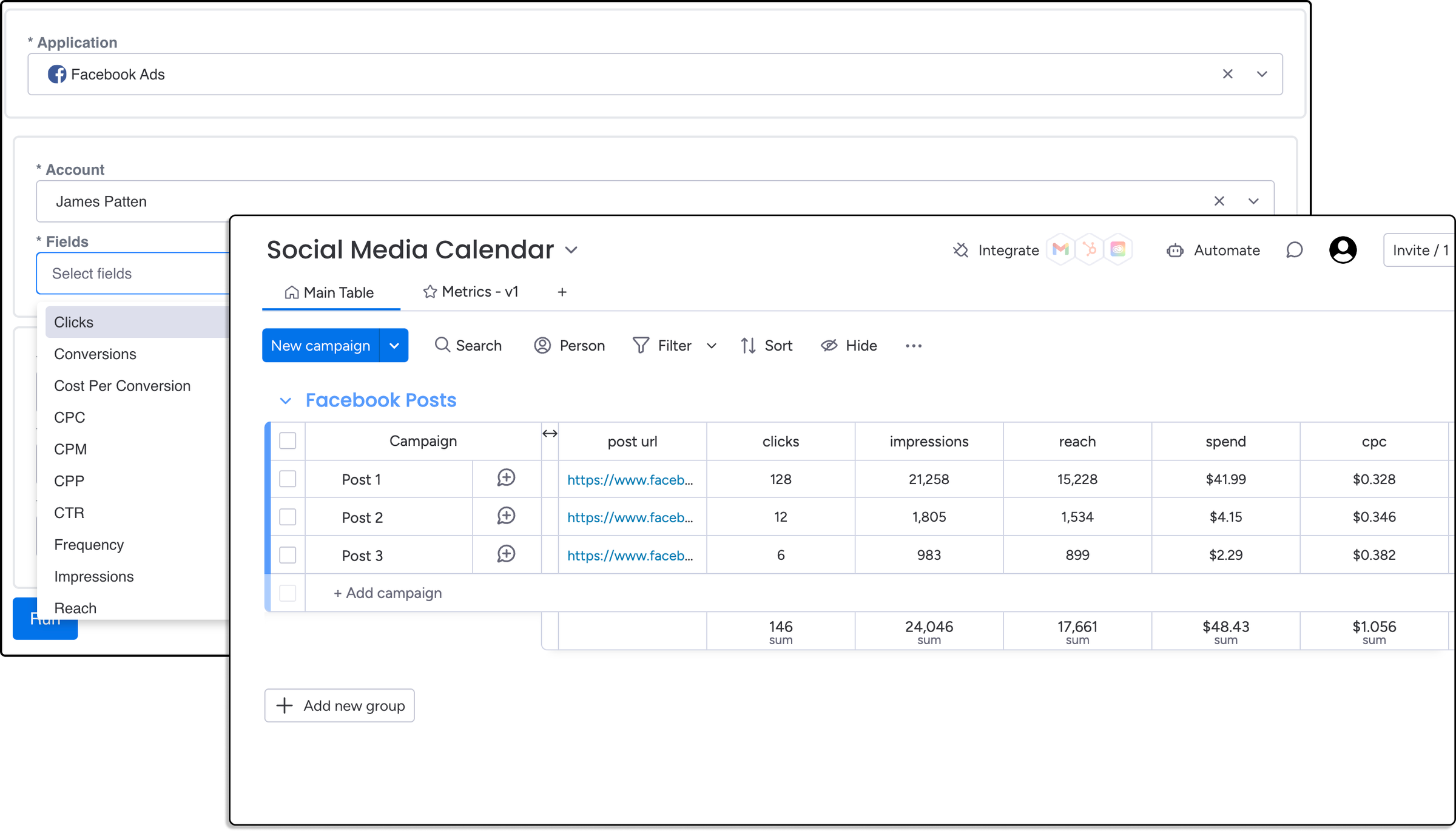Image resolution: width=1456 pixels, height=831 pixels.
Task: Click Hide columns in the toolbar
Action: [849, 345]
